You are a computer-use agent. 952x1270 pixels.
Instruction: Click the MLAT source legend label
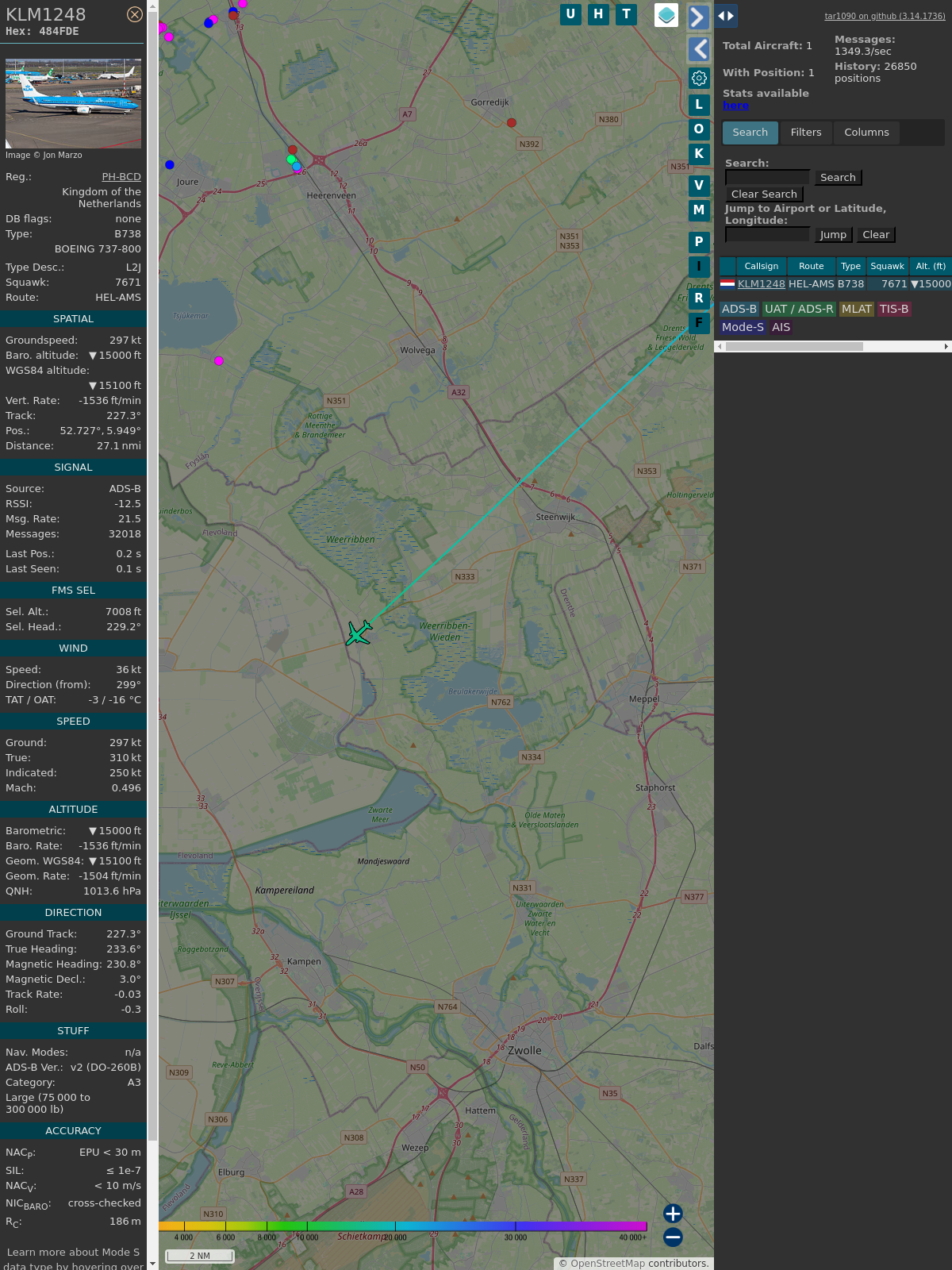857,310
